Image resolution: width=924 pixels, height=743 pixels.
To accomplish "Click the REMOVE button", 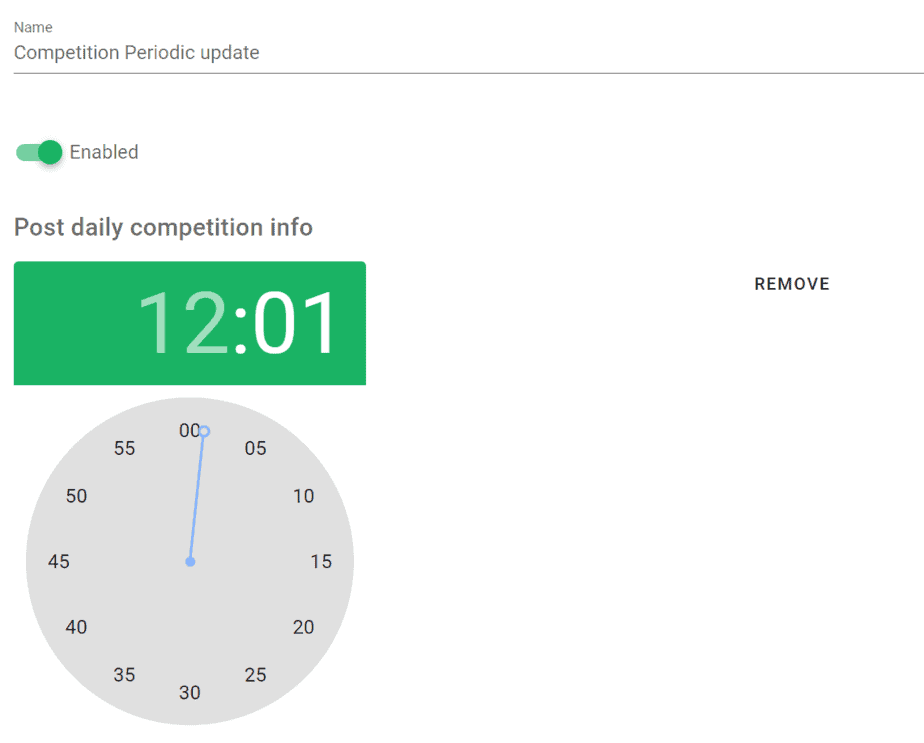I will 791,284.
